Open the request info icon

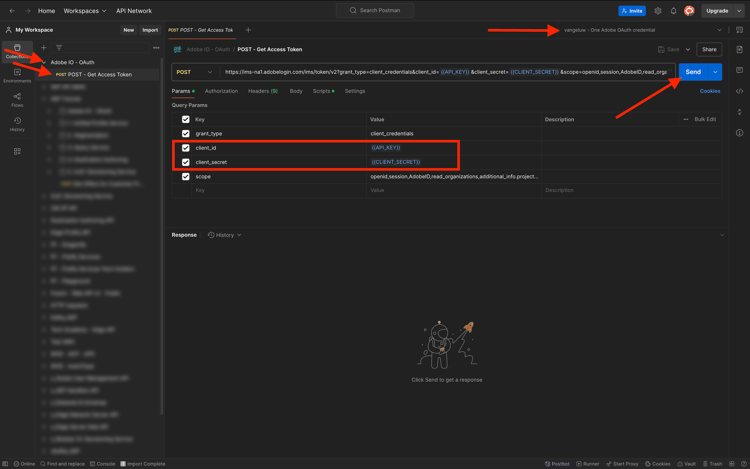pyautogui.click(x=739, y=132)
